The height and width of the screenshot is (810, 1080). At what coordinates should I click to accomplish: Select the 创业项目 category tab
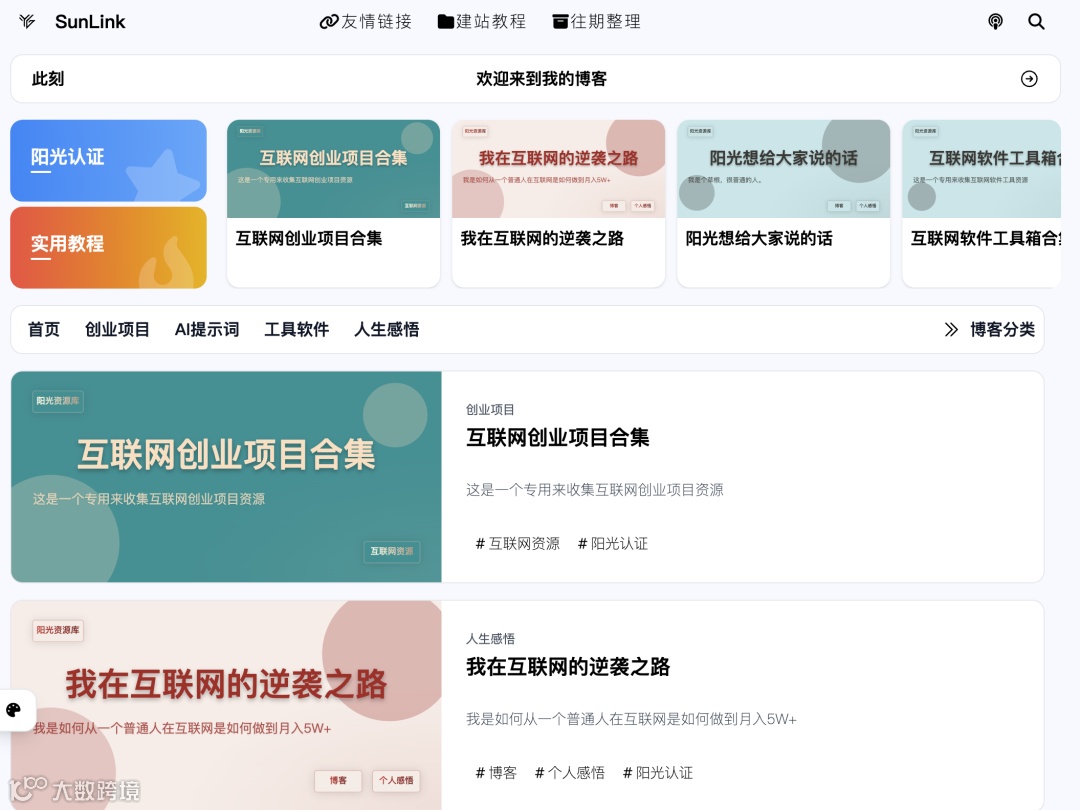click(x=117, y=329)
